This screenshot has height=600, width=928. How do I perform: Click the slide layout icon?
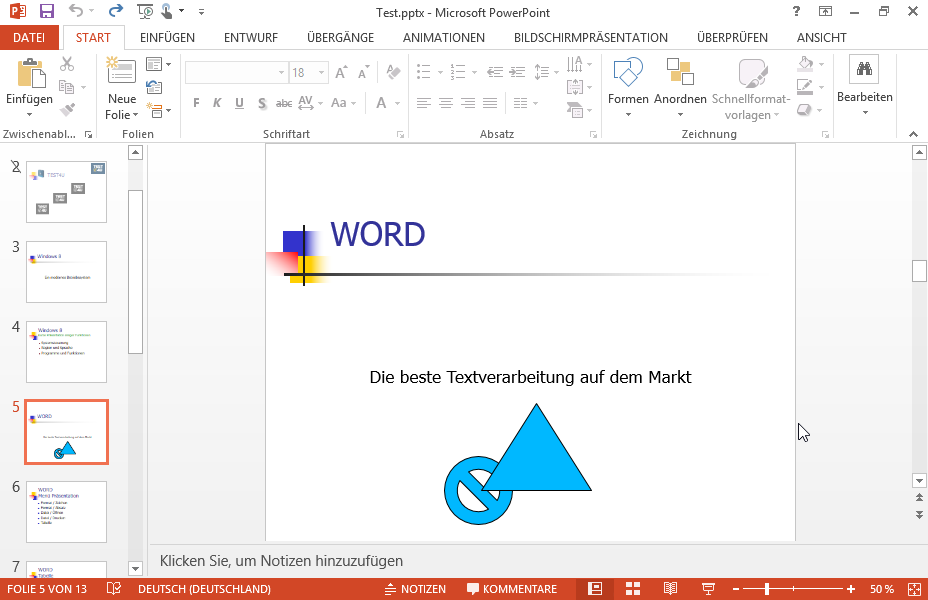[x=154, y=64]
